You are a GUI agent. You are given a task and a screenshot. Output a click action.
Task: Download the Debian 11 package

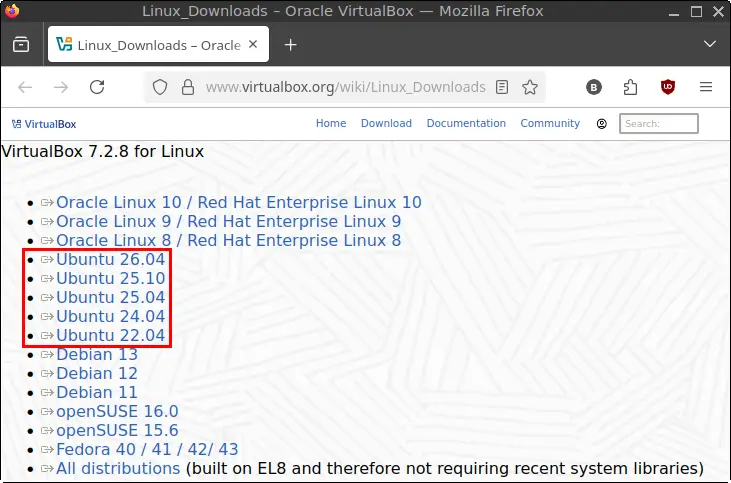pyautogui.click(x=97, y=393)
